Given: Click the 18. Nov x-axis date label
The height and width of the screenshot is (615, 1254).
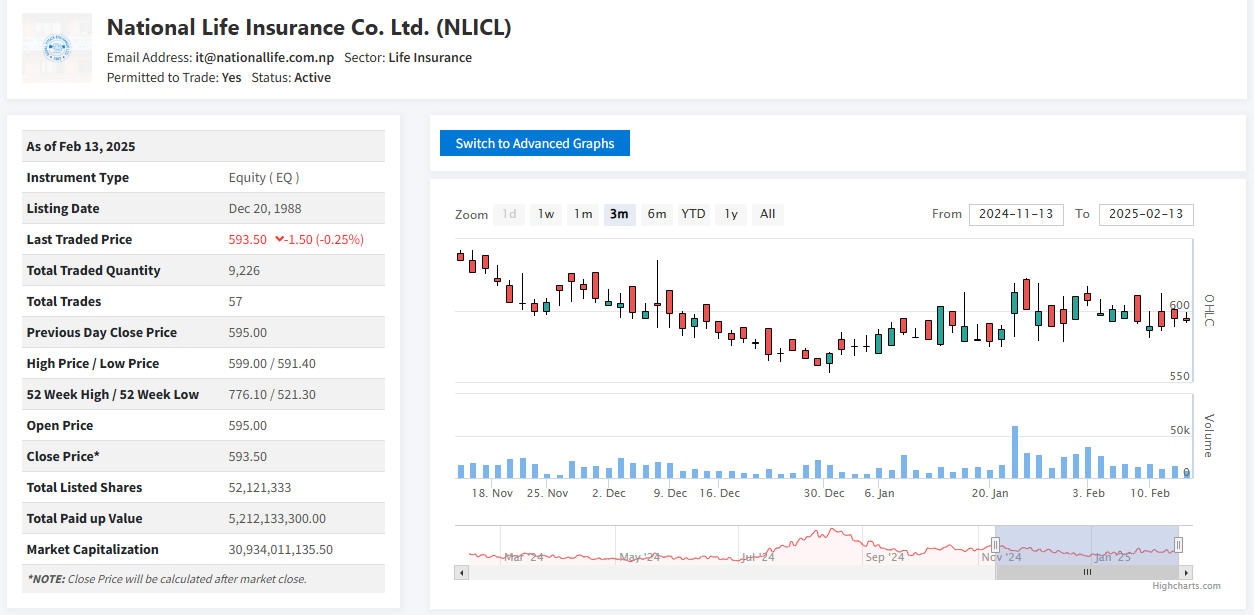Looking at the screenshot, I should 493,494.
